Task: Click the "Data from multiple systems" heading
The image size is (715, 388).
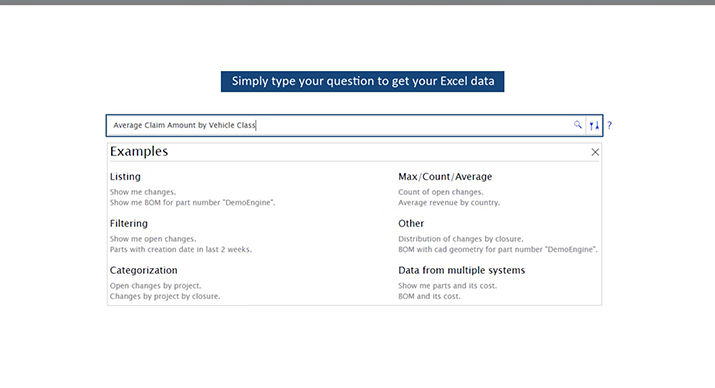Action: [x=461, y=270]
